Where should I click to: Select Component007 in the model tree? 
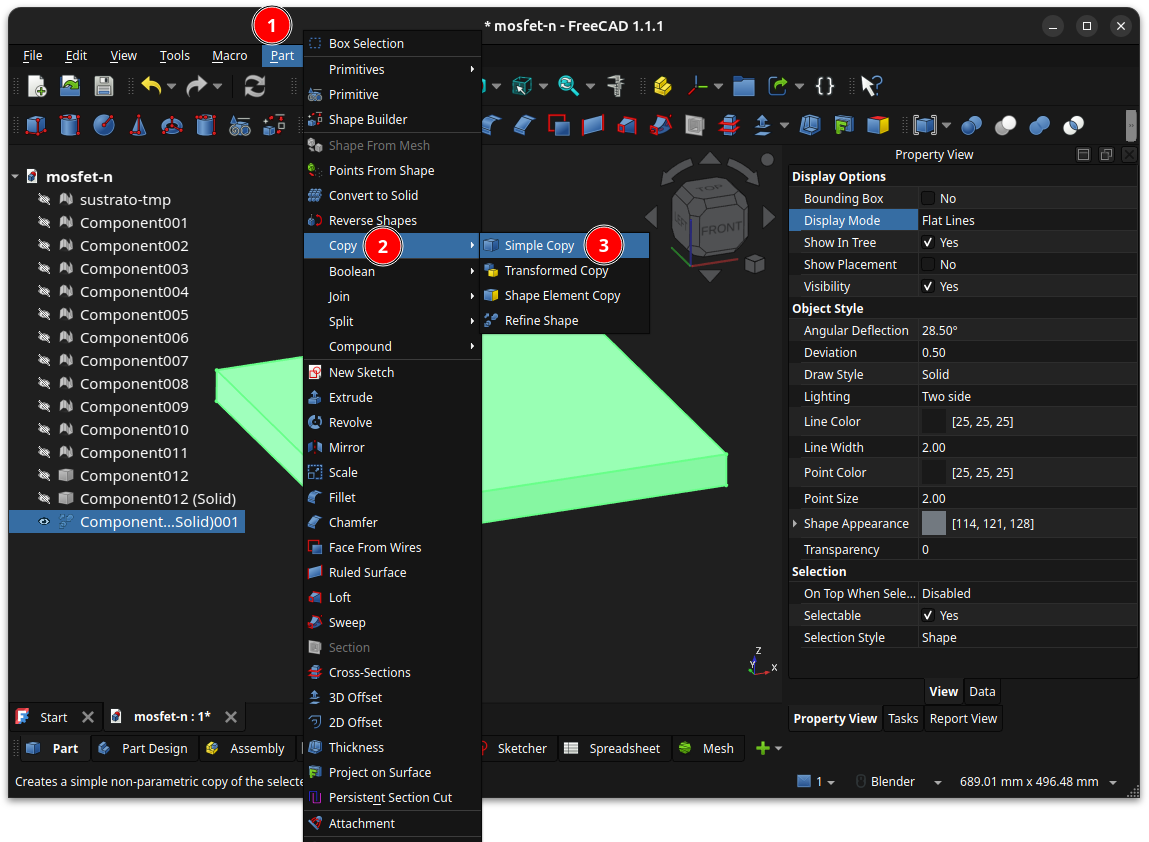134,361
